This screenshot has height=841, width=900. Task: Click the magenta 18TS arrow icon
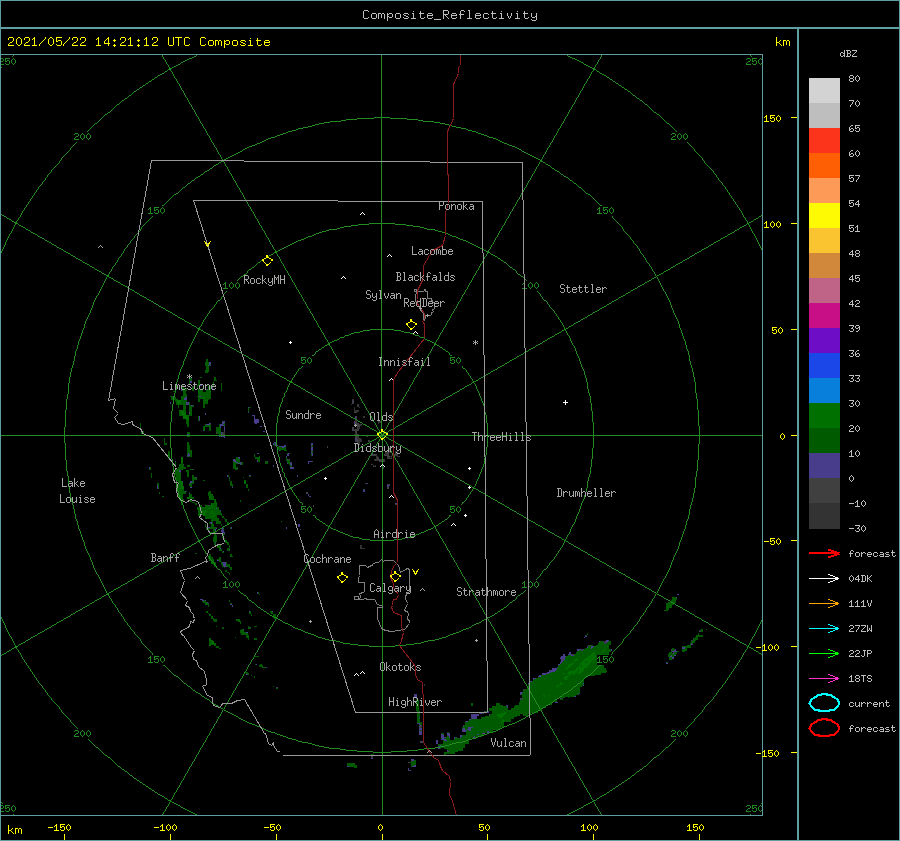(824, 679)
